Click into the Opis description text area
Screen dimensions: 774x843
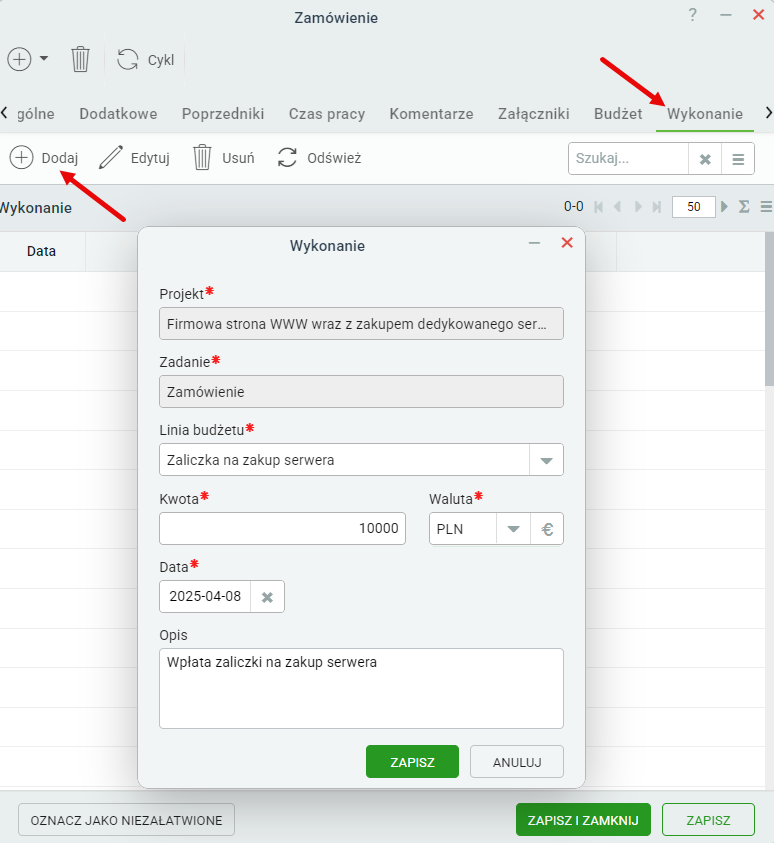click(x=361, y=689)
